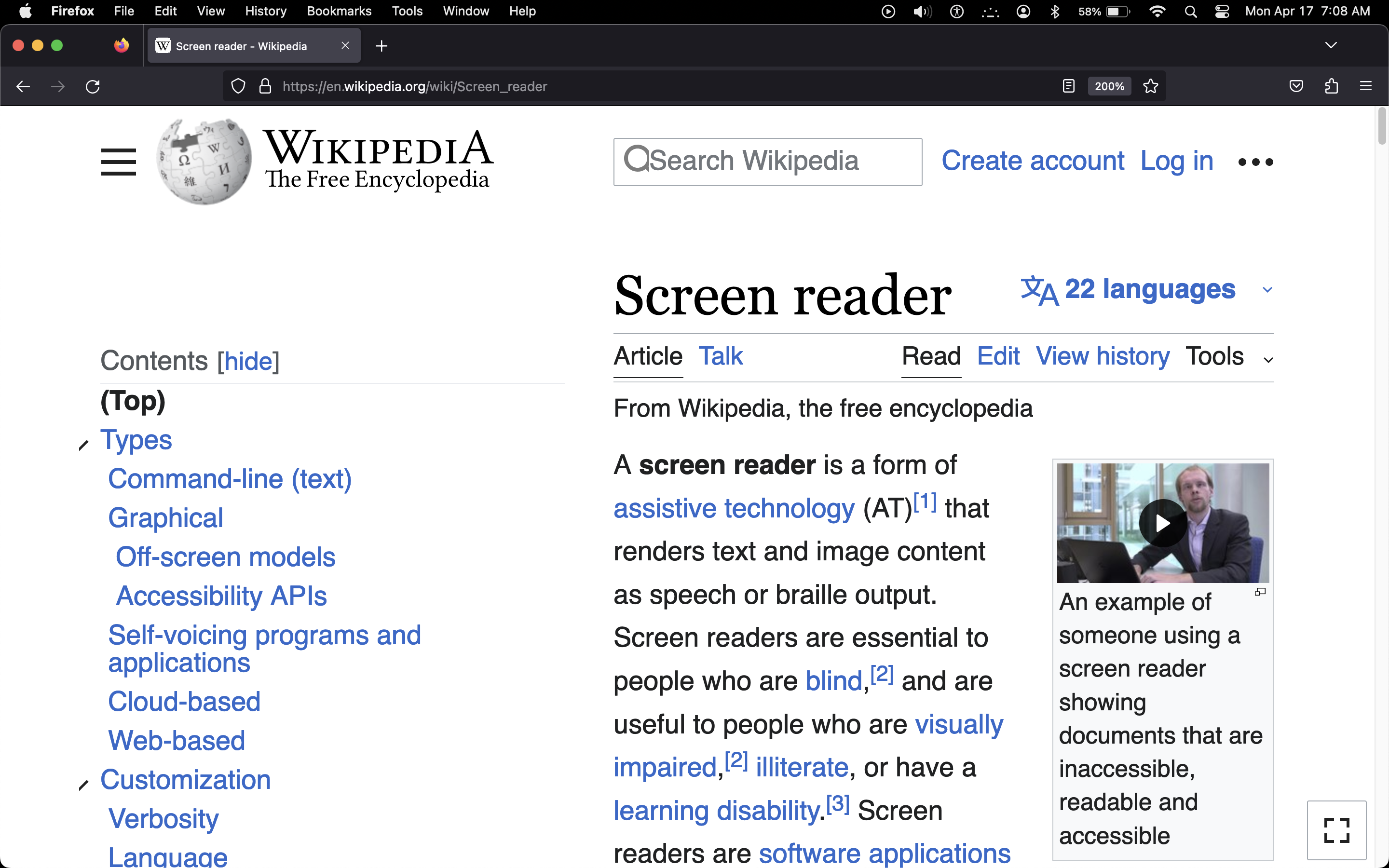This screenshot has height=868, width=1389.
Task: Open the Apple menu
Action: click(25, 12)
